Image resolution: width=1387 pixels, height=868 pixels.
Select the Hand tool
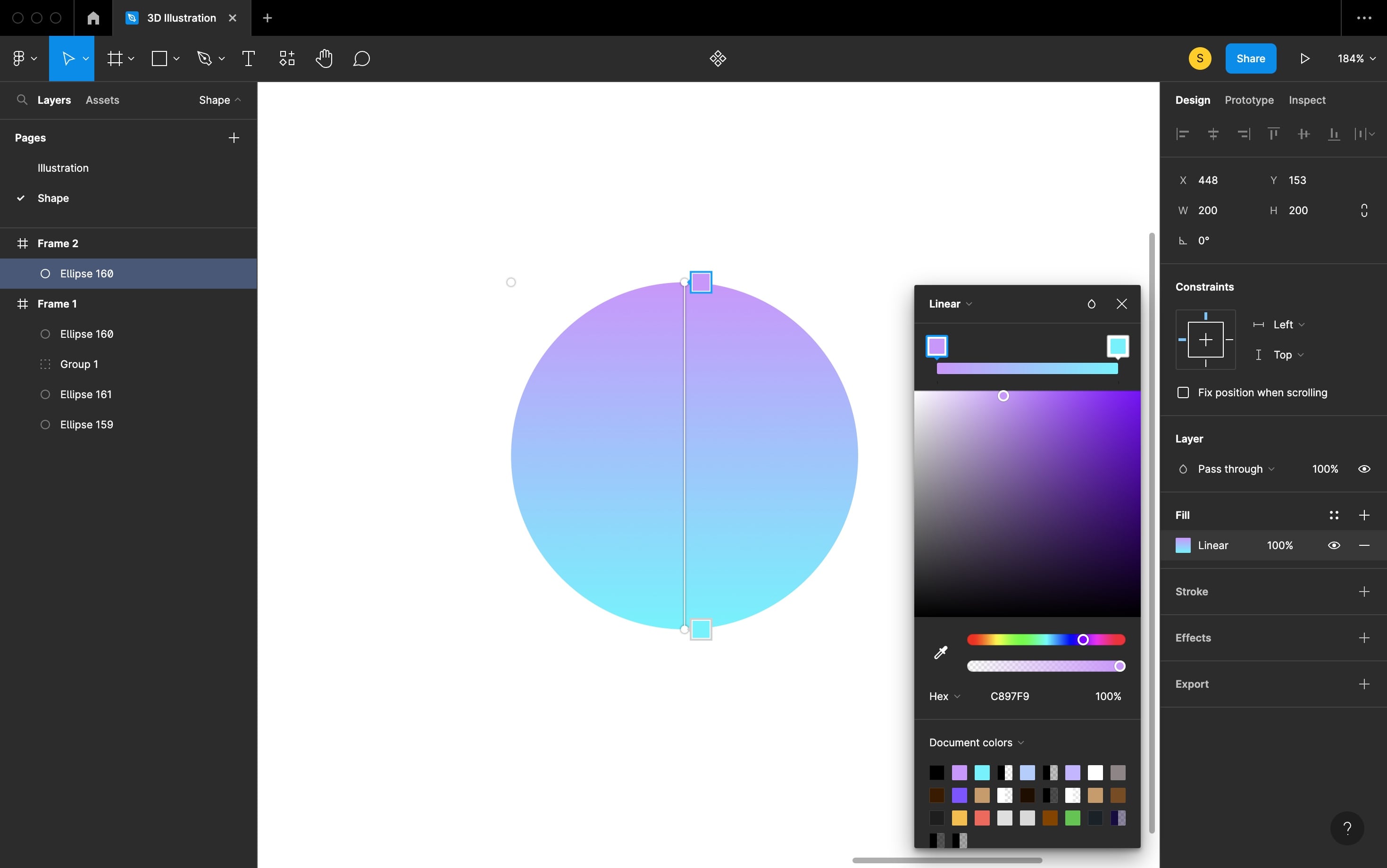(325, 58)
